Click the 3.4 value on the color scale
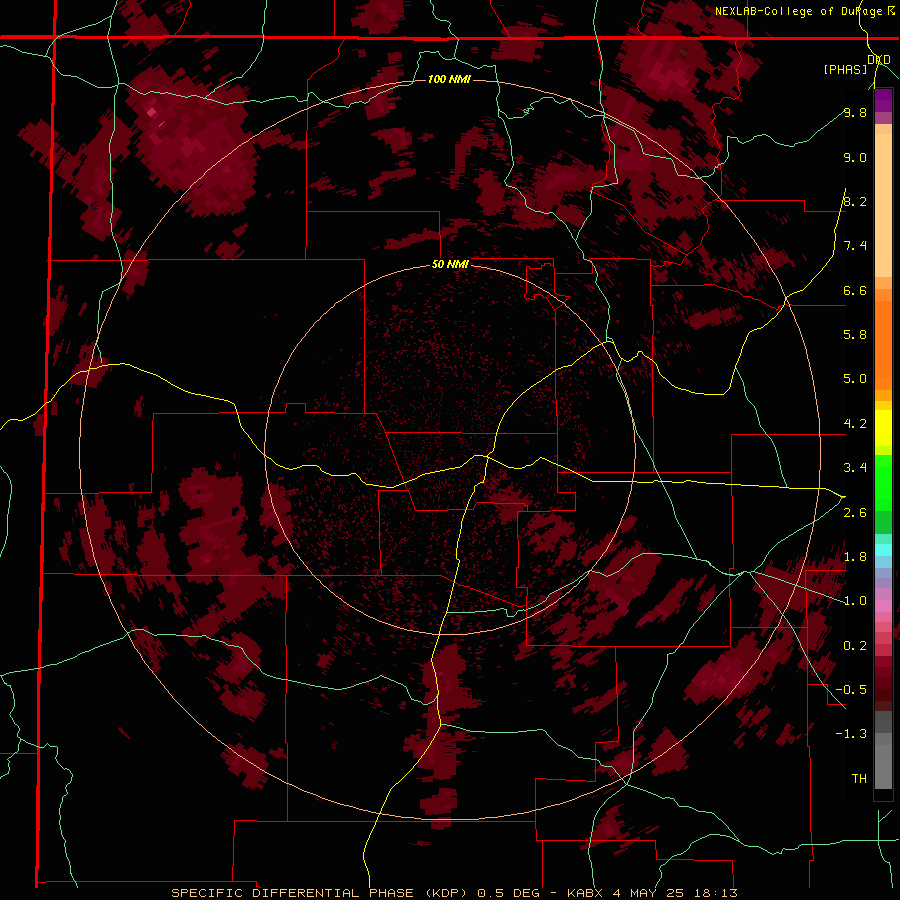 pos(855,468)
